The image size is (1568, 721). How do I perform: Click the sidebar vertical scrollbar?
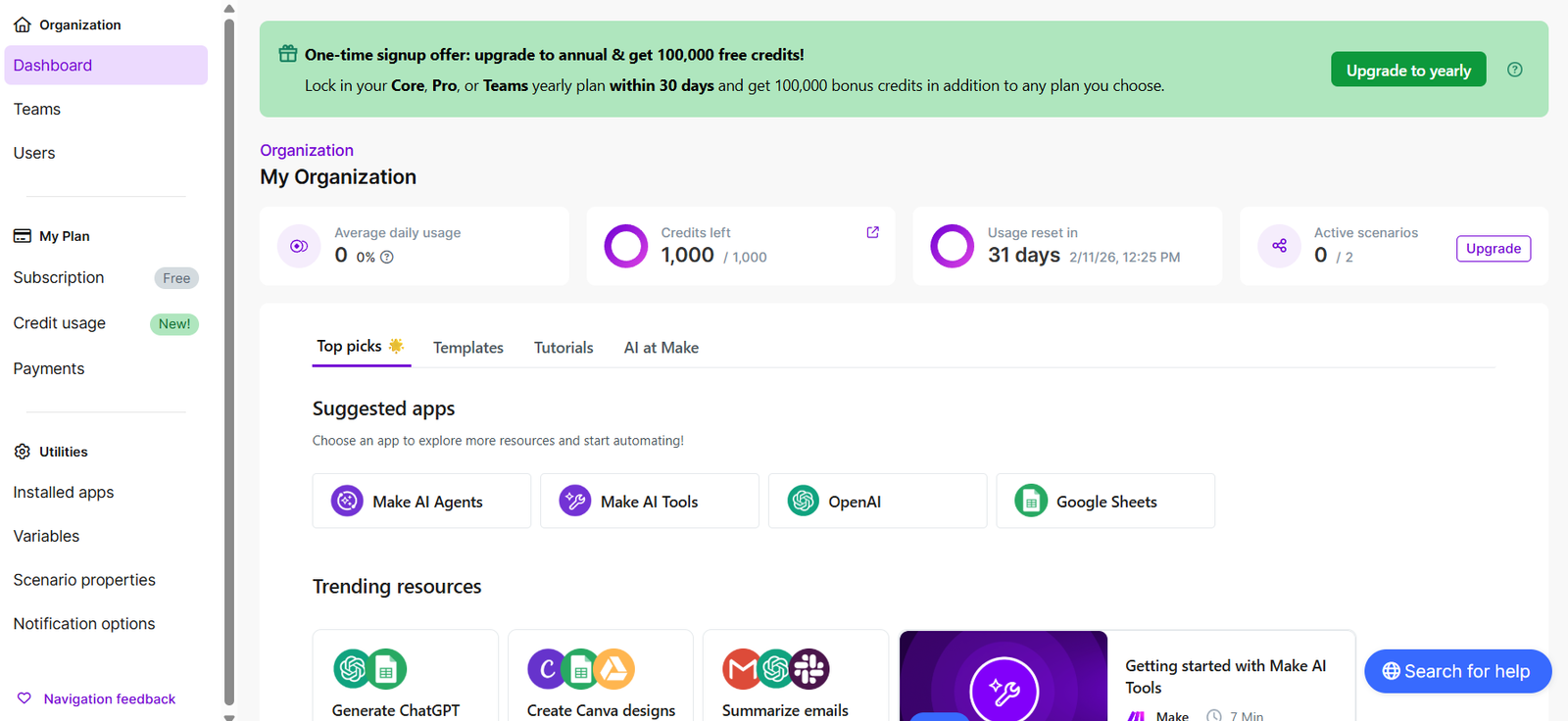(x=229, y=360)
